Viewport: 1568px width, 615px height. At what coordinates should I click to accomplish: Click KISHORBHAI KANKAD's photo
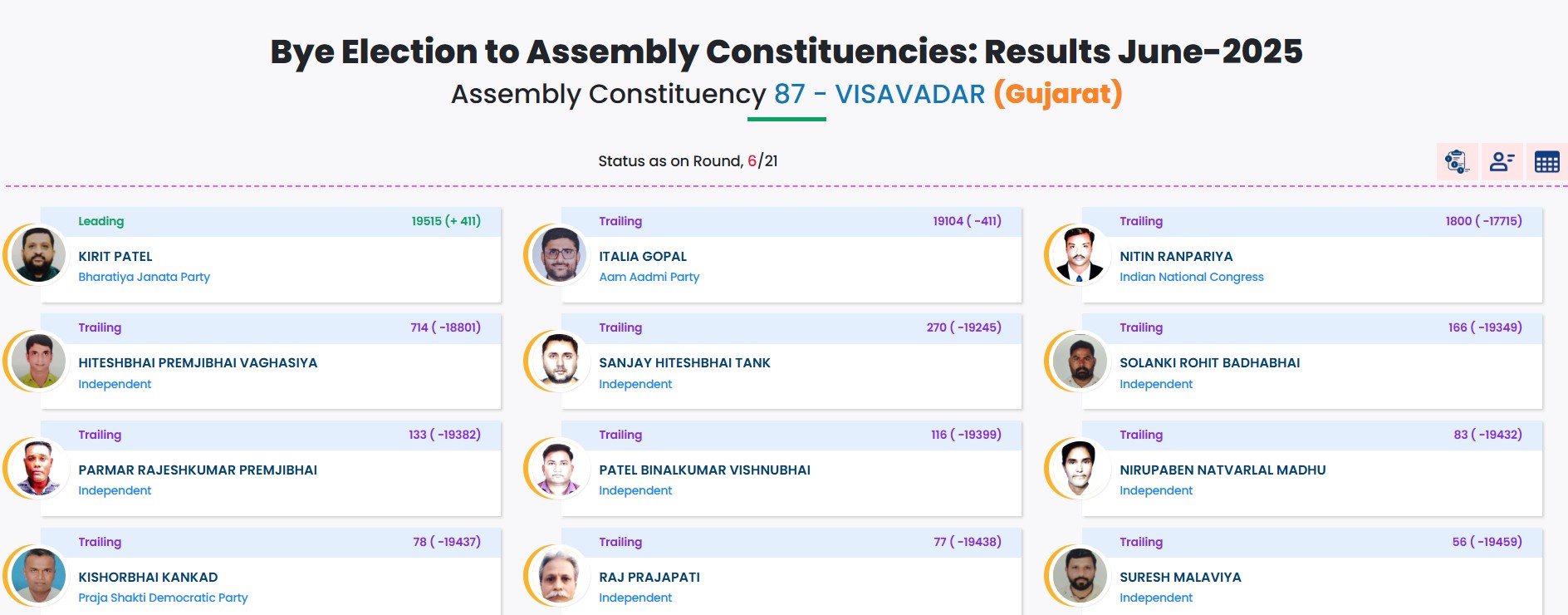click(x=35, y=576)
